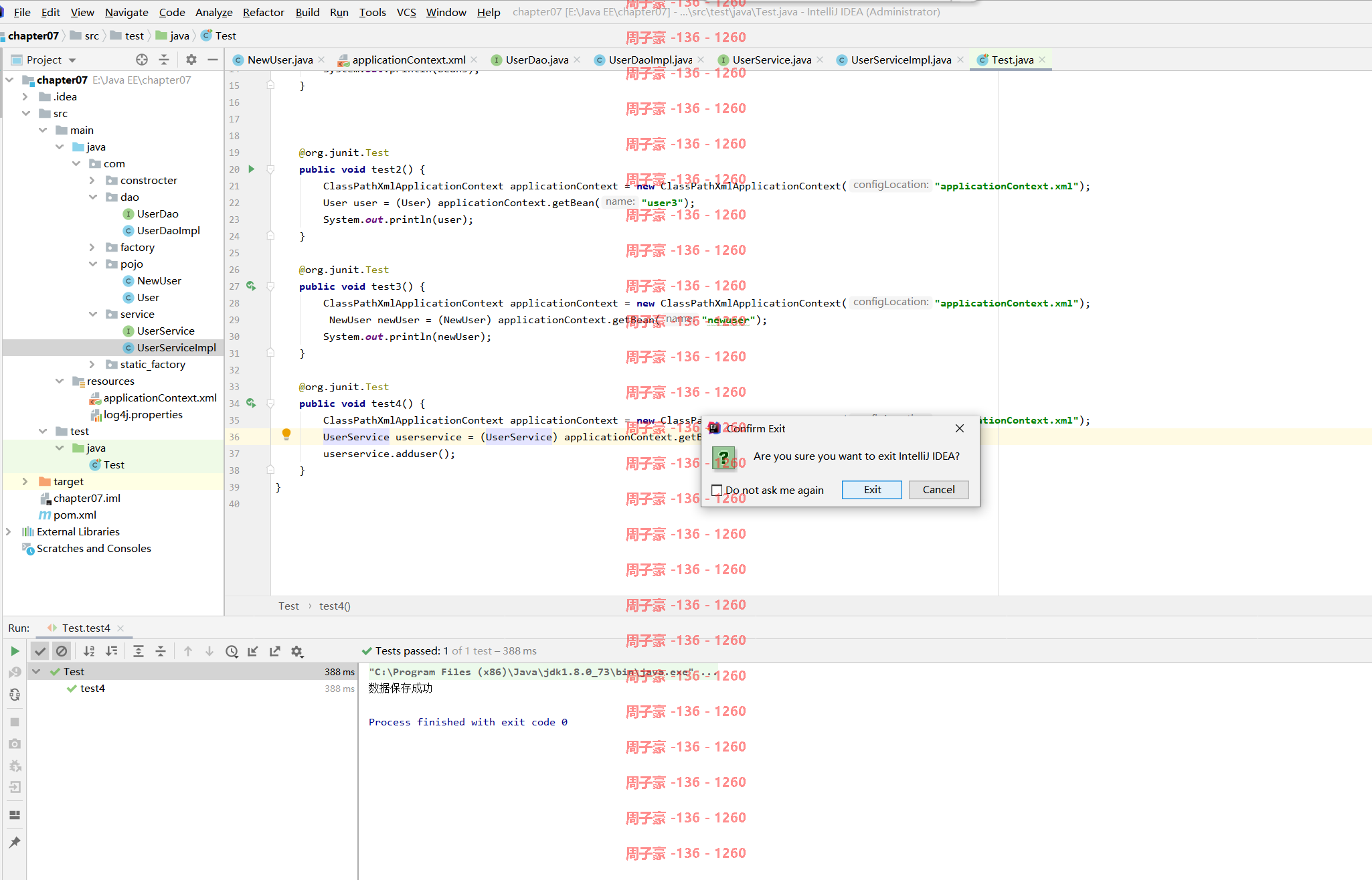Screen dimensions: 1372x880
Task: Toggle auto-test rerun icon in Run sidebar
Action: [15, 695]
